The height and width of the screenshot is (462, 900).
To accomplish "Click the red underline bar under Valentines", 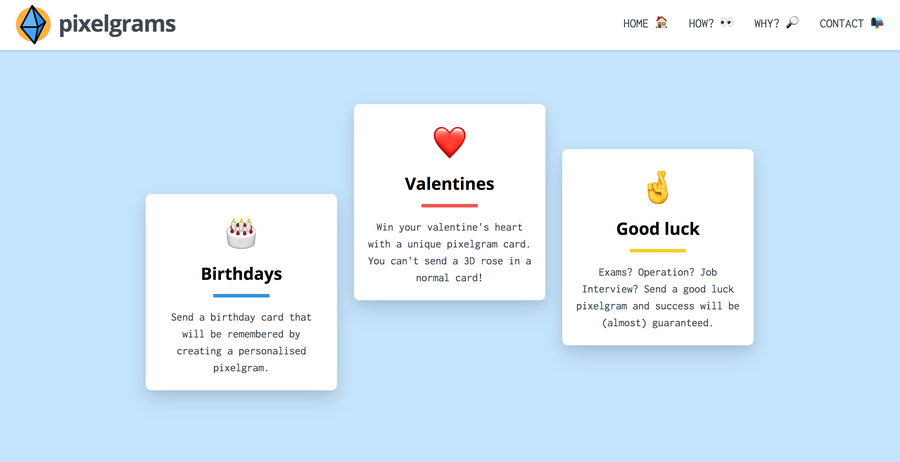I will (449, 205).
